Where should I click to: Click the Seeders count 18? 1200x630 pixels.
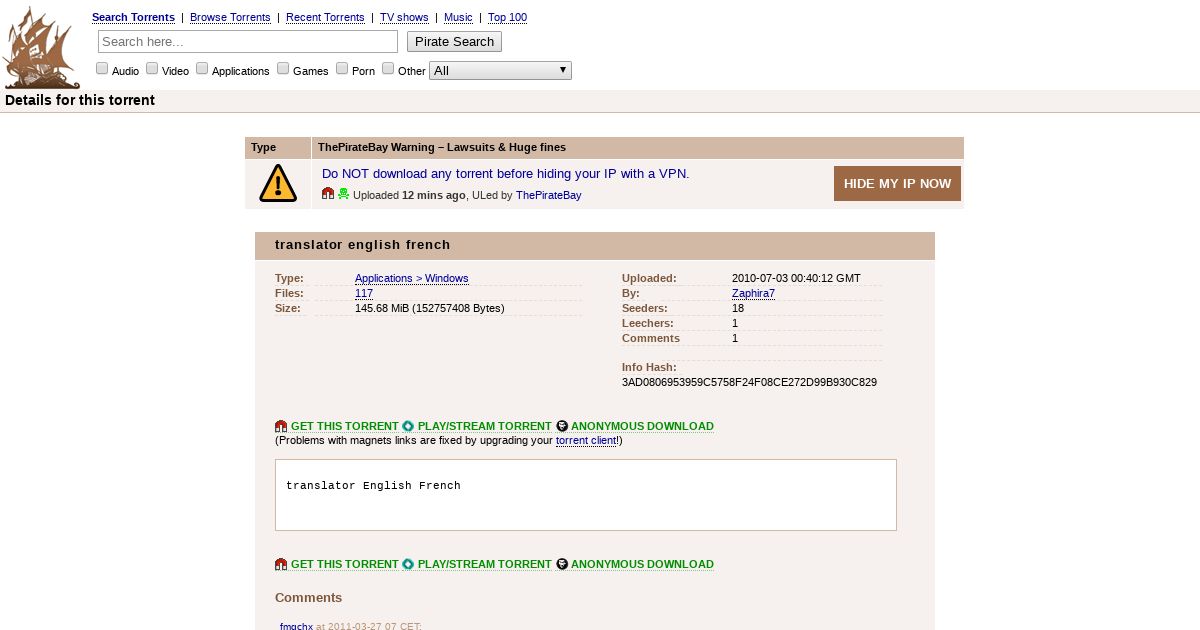[738, 308]
